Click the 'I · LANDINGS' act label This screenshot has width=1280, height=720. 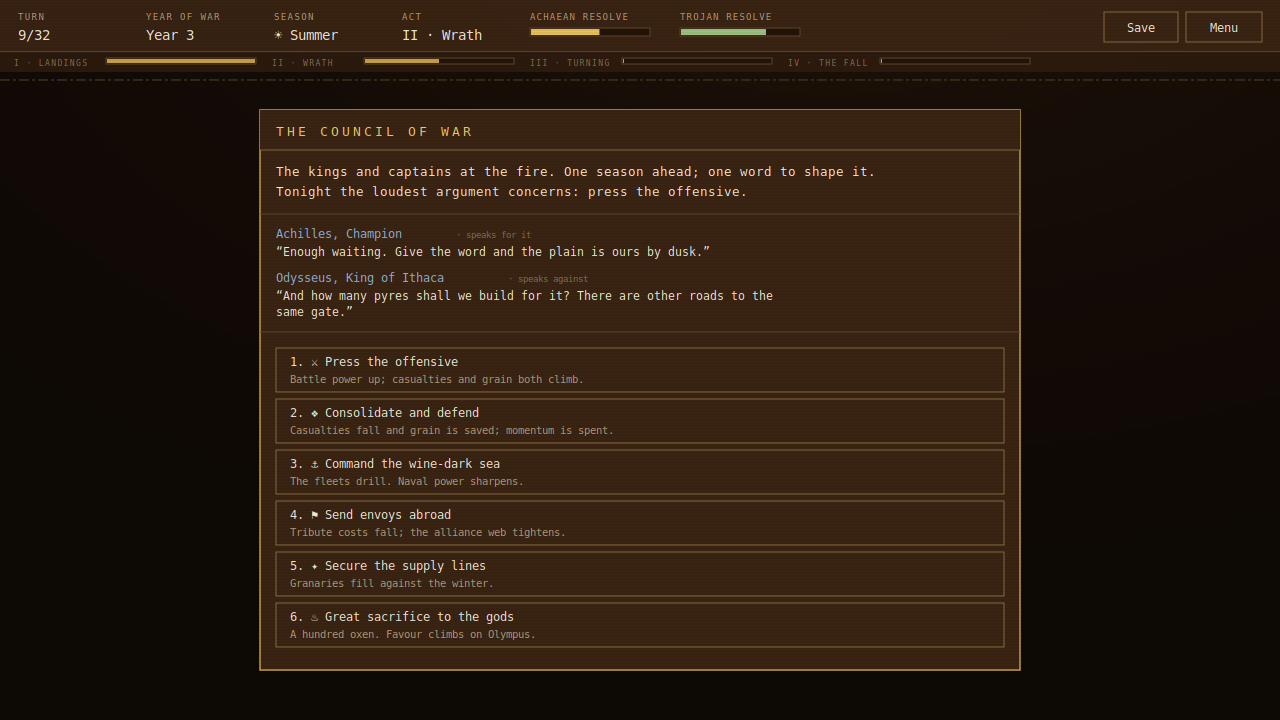pos(51,63)
